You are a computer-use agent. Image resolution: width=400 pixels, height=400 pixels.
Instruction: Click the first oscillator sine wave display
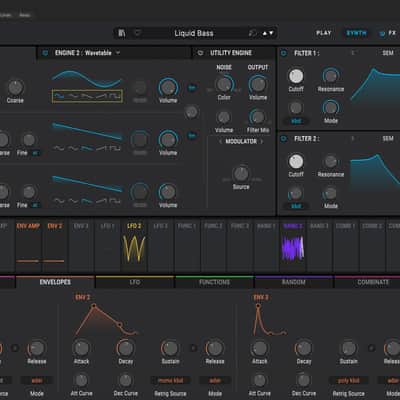(87, 79)
